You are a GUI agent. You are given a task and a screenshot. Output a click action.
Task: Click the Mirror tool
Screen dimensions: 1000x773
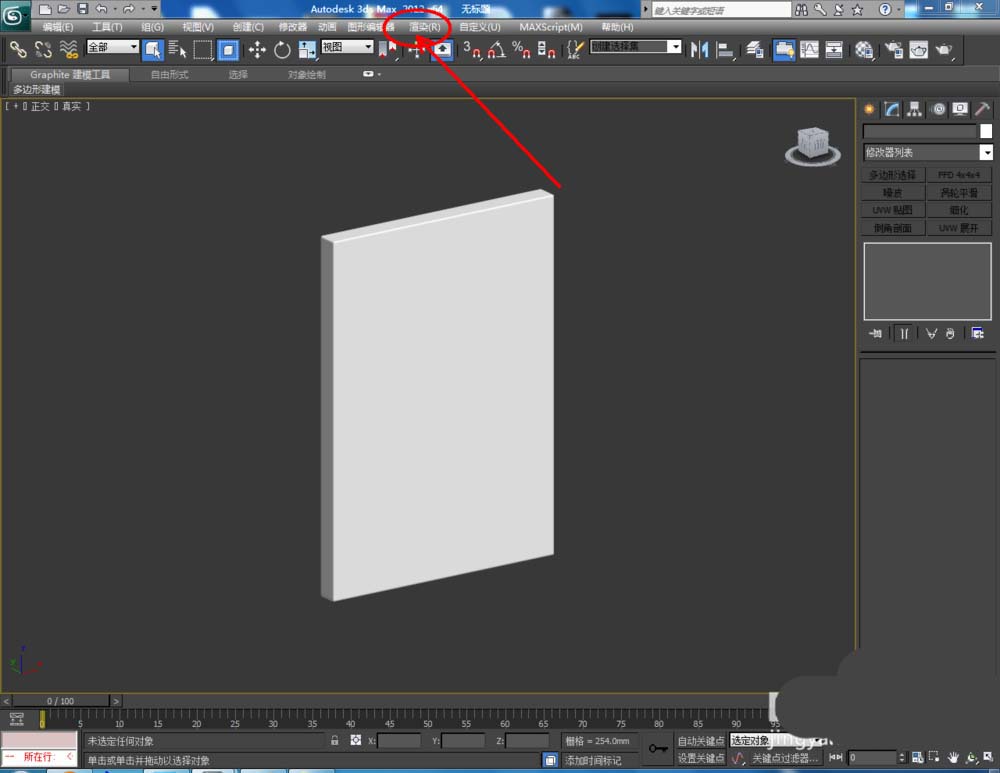pos(700,50)
